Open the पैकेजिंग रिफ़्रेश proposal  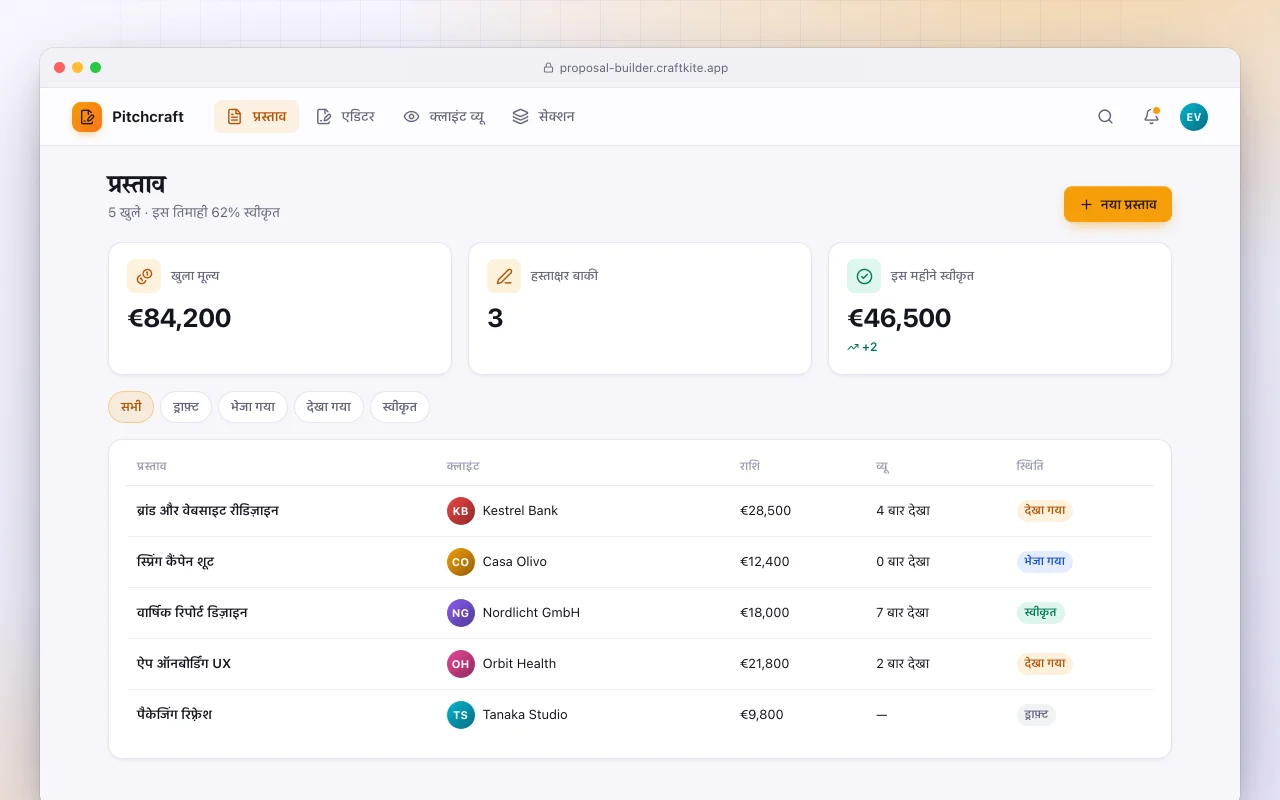[174, 715]
